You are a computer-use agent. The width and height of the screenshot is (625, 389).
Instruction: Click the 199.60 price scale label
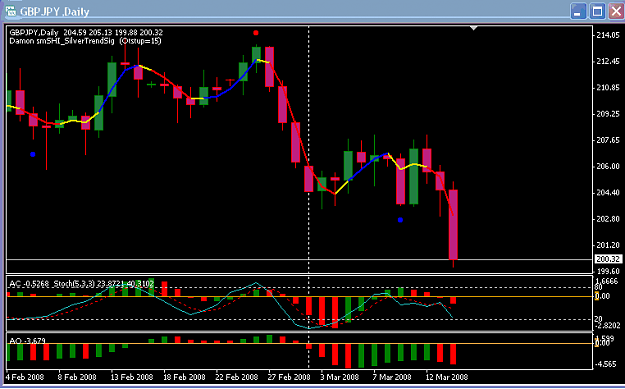(x=608, y=271)
